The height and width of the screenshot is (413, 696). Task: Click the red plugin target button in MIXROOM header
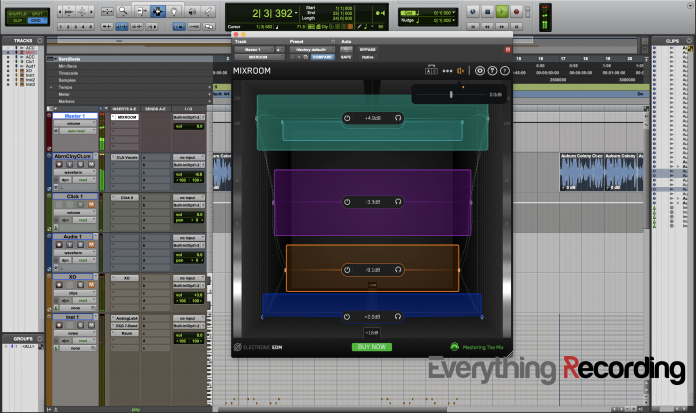pyautogui.click(x=508, y=50)
